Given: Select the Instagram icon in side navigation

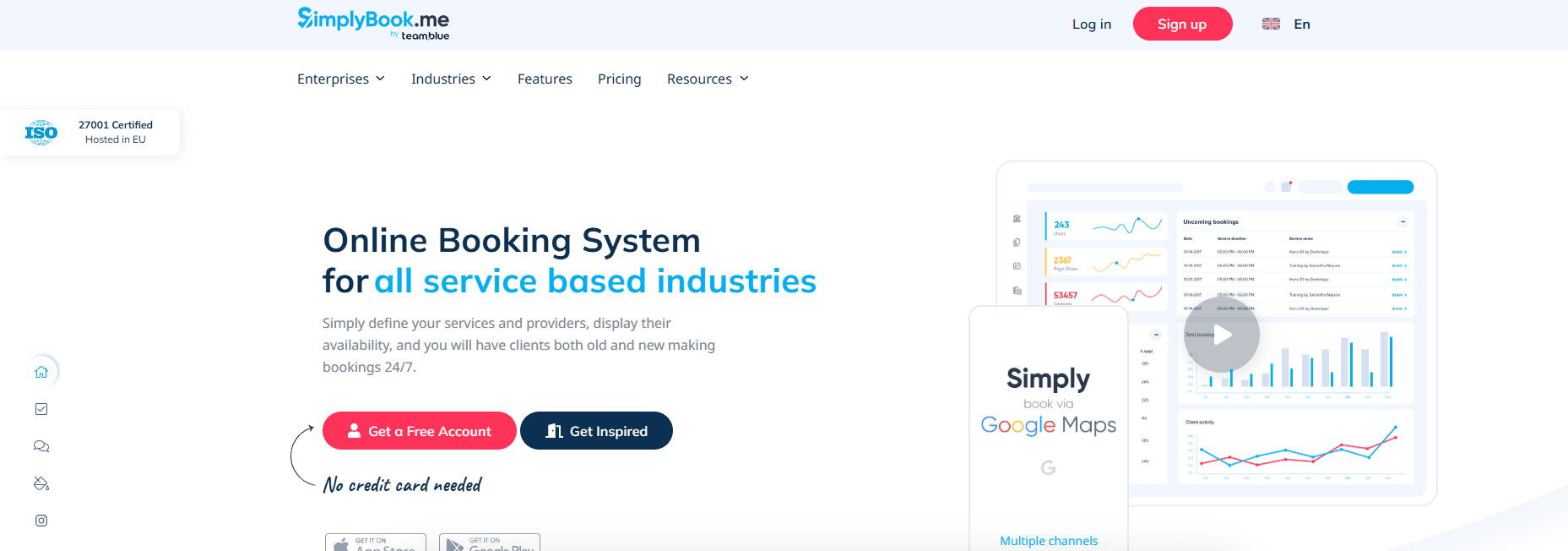Looking at the screenshot, I should [x=41, y=521].
